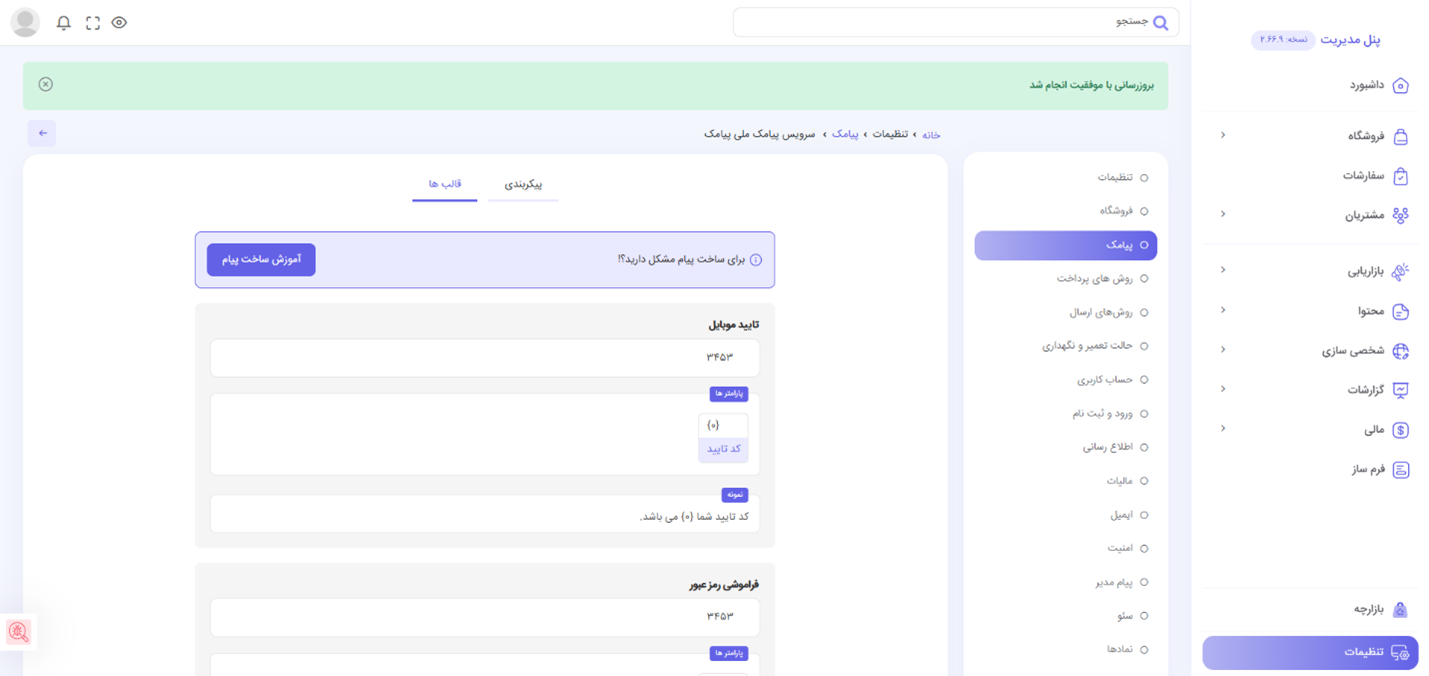Click the user avatar profile icon
This screenshot has height=676, width=1429.
tap(25, 23)
